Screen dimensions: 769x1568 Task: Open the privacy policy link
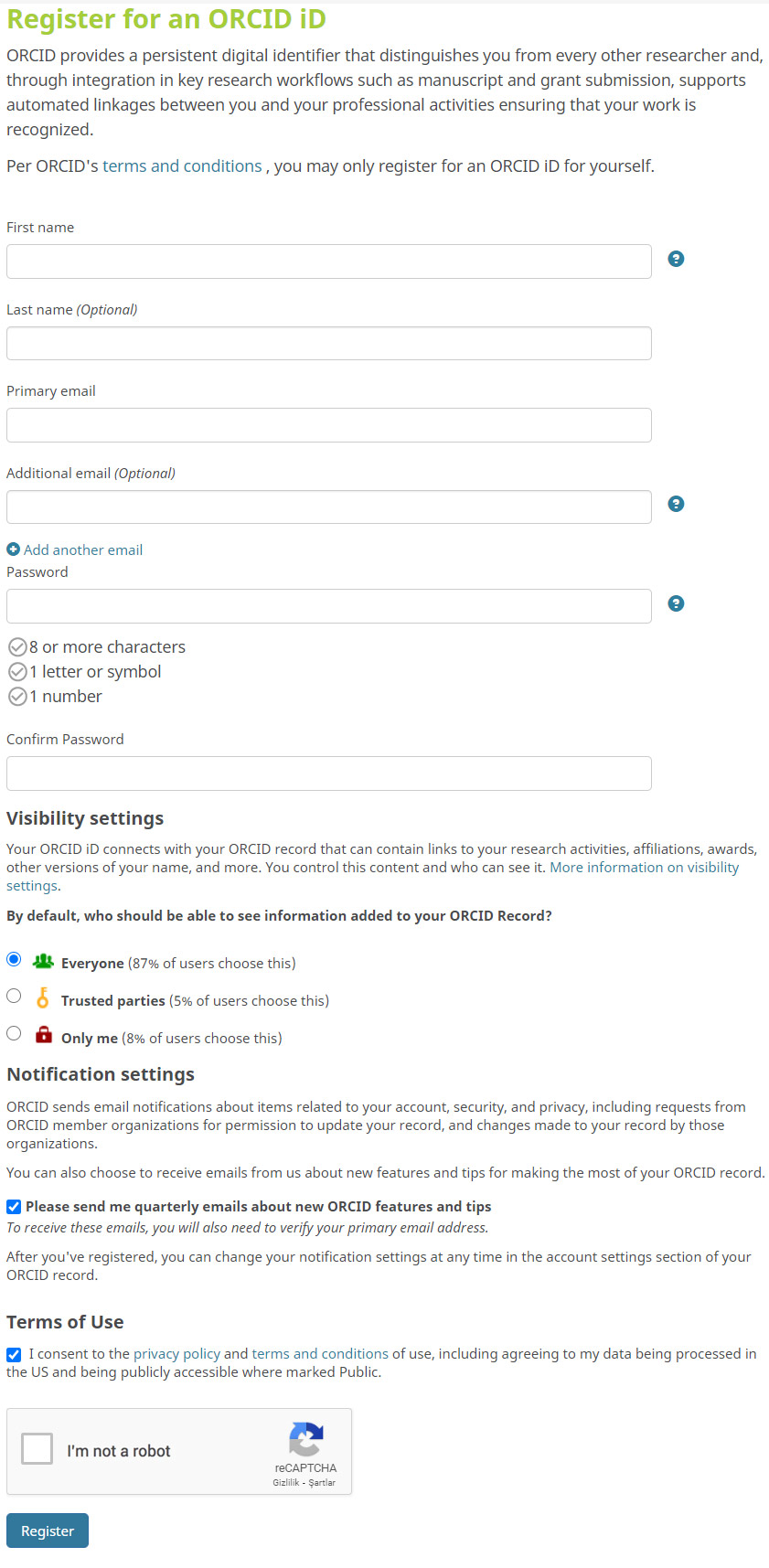176,1354
